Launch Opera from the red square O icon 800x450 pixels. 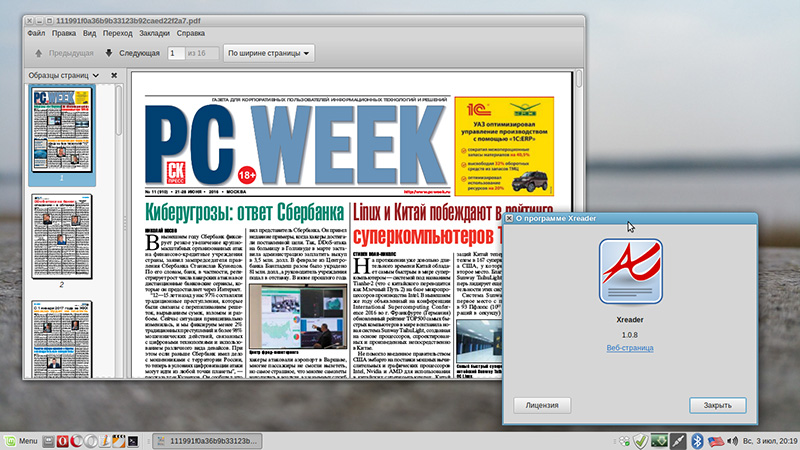pos(62,441)
